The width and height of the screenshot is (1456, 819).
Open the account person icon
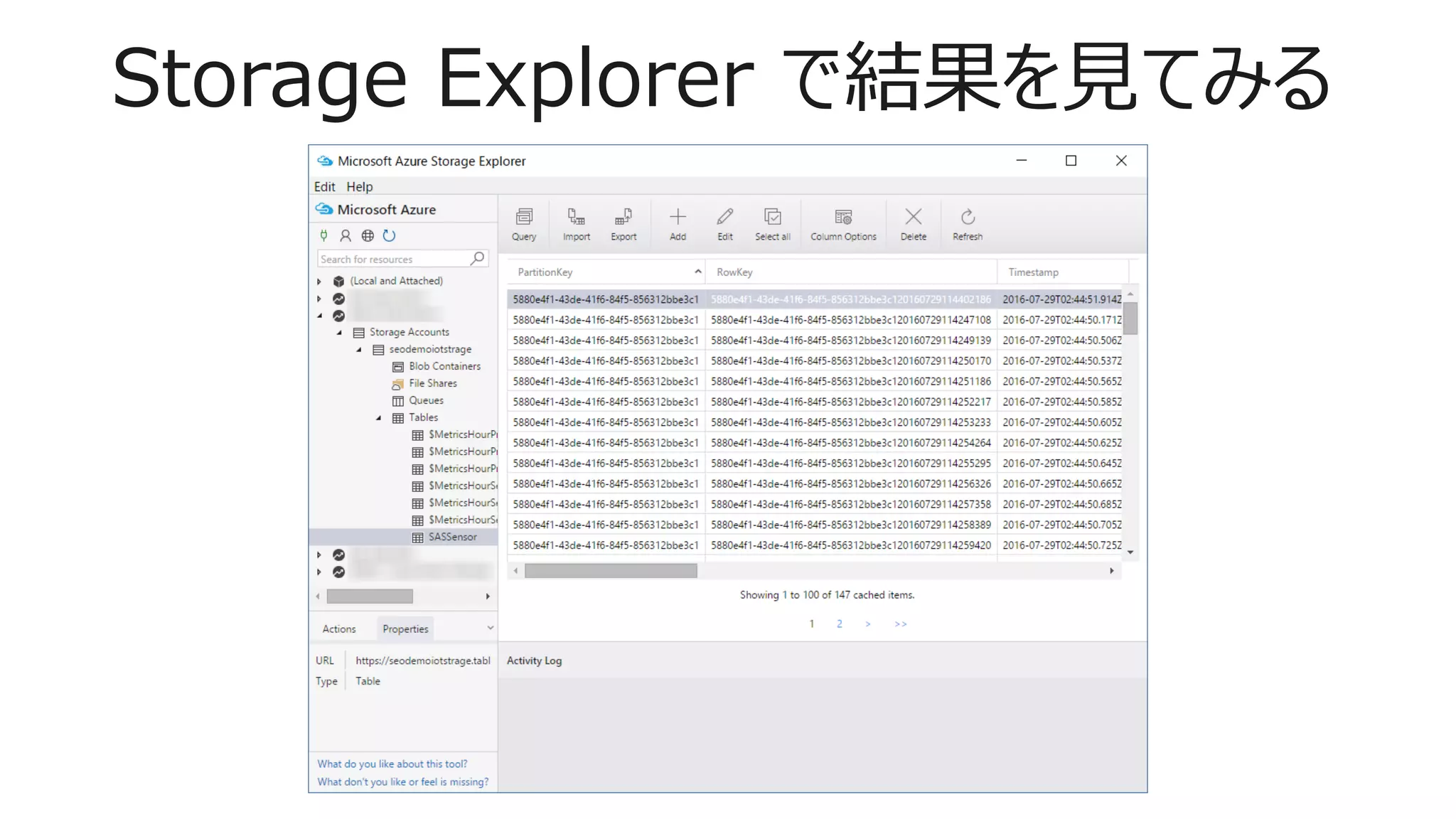click(x=346, y=235)
